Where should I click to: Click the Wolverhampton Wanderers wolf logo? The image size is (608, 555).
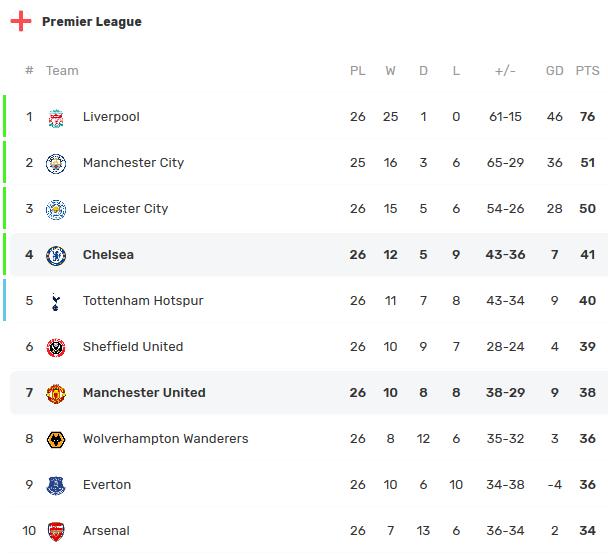coord(56,440)
